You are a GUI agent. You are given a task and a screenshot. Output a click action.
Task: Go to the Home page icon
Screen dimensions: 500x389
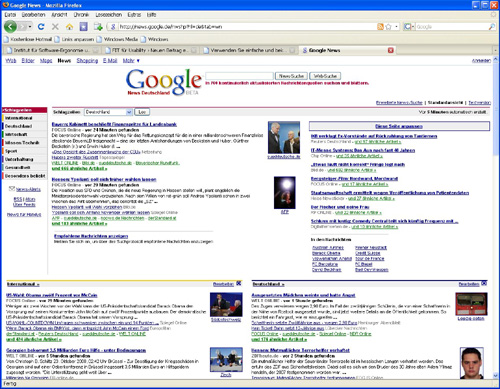point(69,27)
